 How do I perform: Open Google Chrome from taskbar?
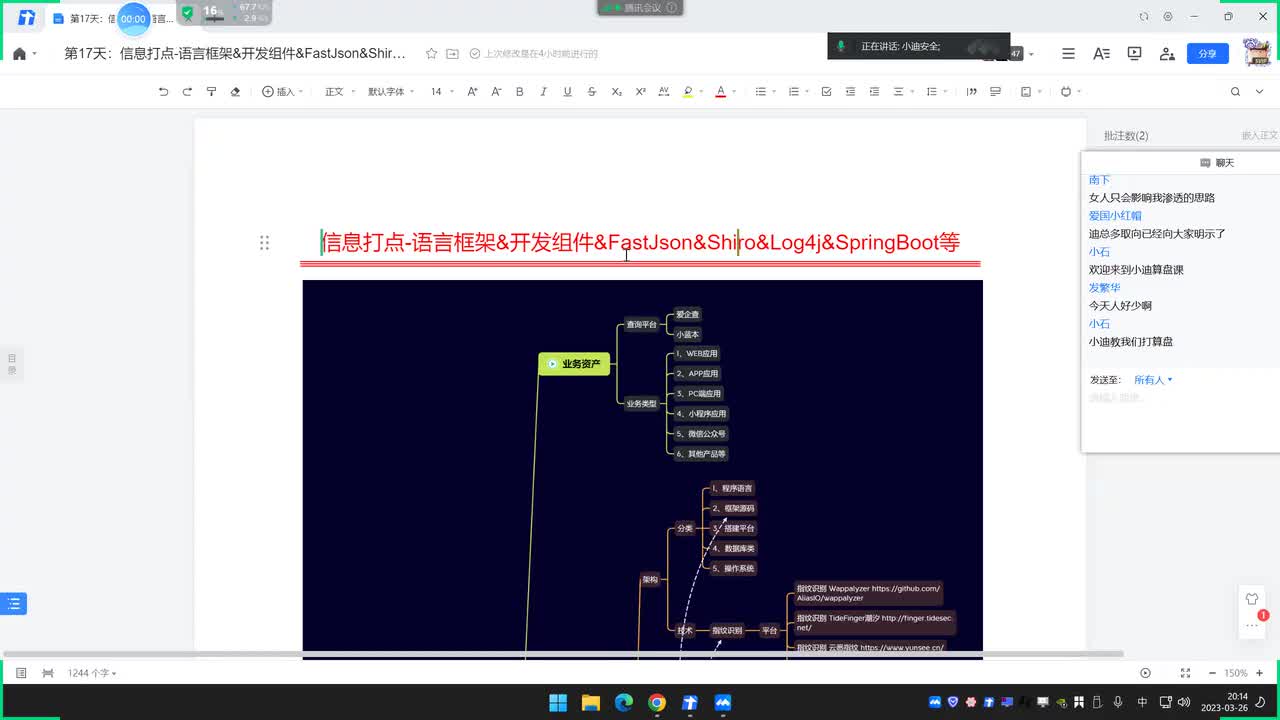[x=656, y=702]
